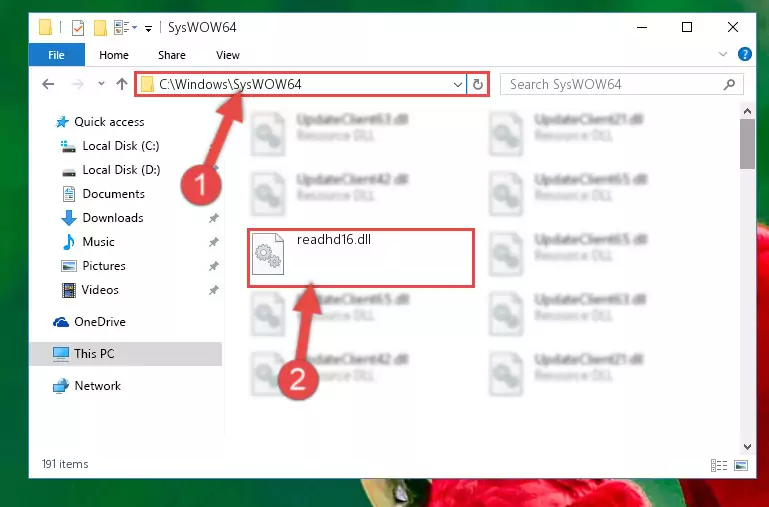Click the Back navigation arrow
Screen dimensions: 769x507
click(x=48, y=84)
